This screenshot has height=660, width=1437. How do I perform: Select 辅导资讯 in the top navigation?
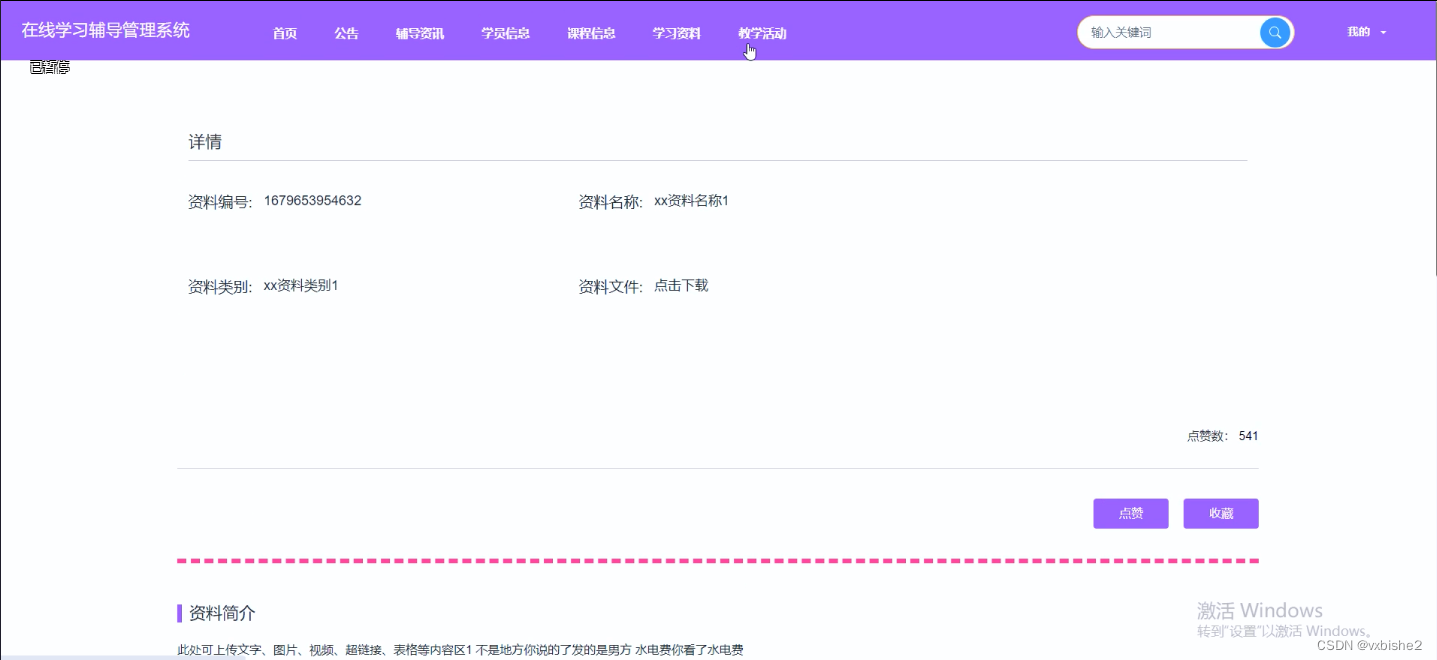click(x=420, y=33)
